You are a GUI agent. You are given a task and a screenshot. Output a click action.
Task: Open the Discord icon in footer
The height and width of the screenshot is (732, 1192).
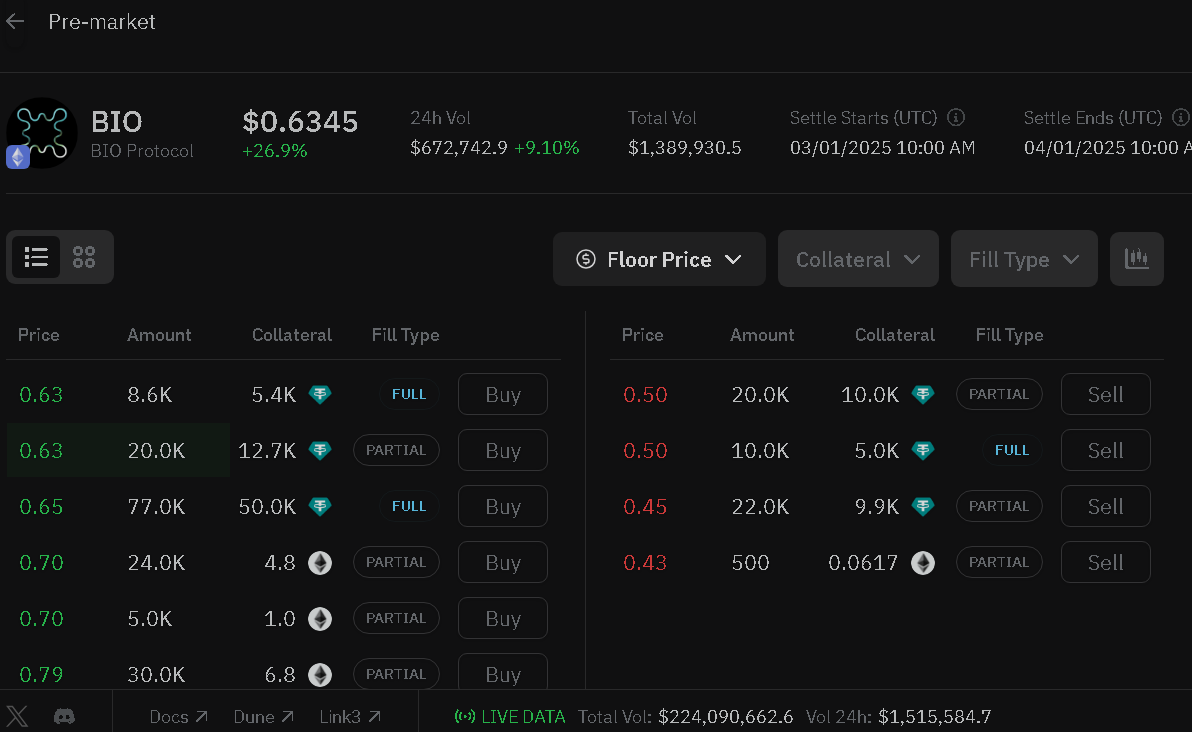[x=65, y=716]
